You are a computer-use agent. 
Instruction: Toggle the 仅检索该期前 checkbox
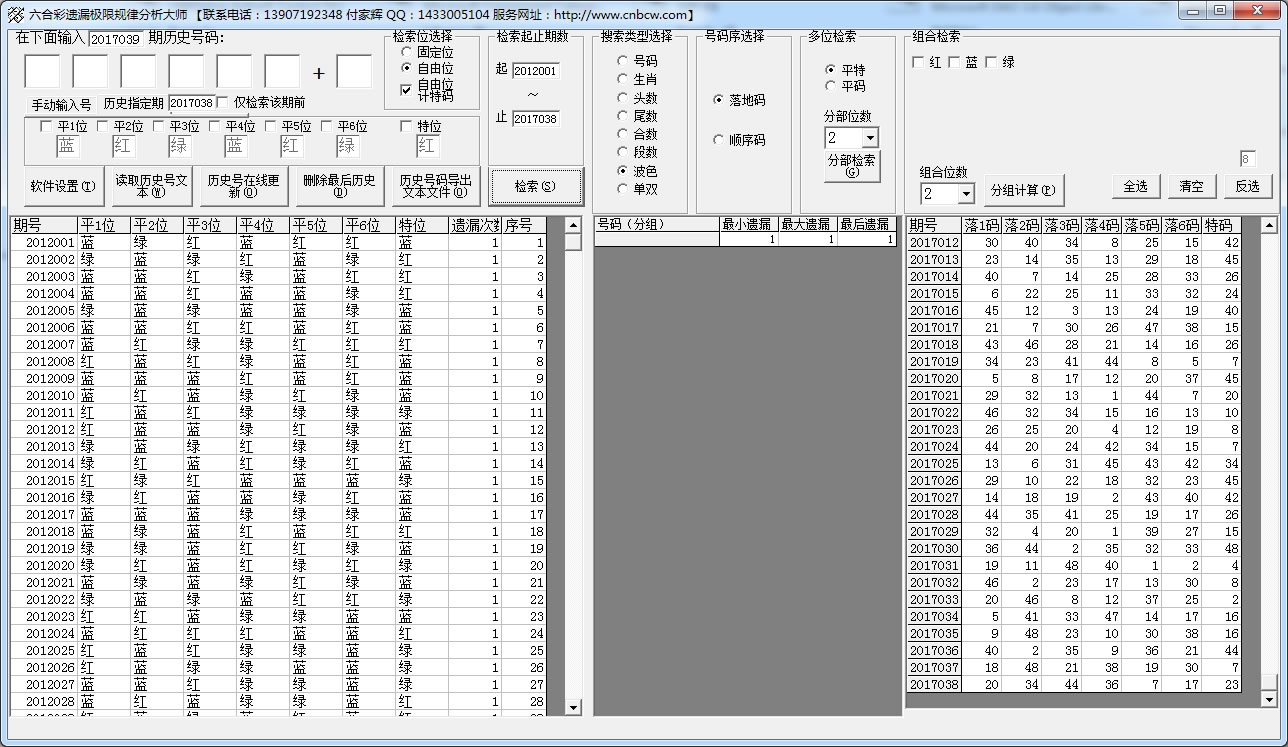224,102
